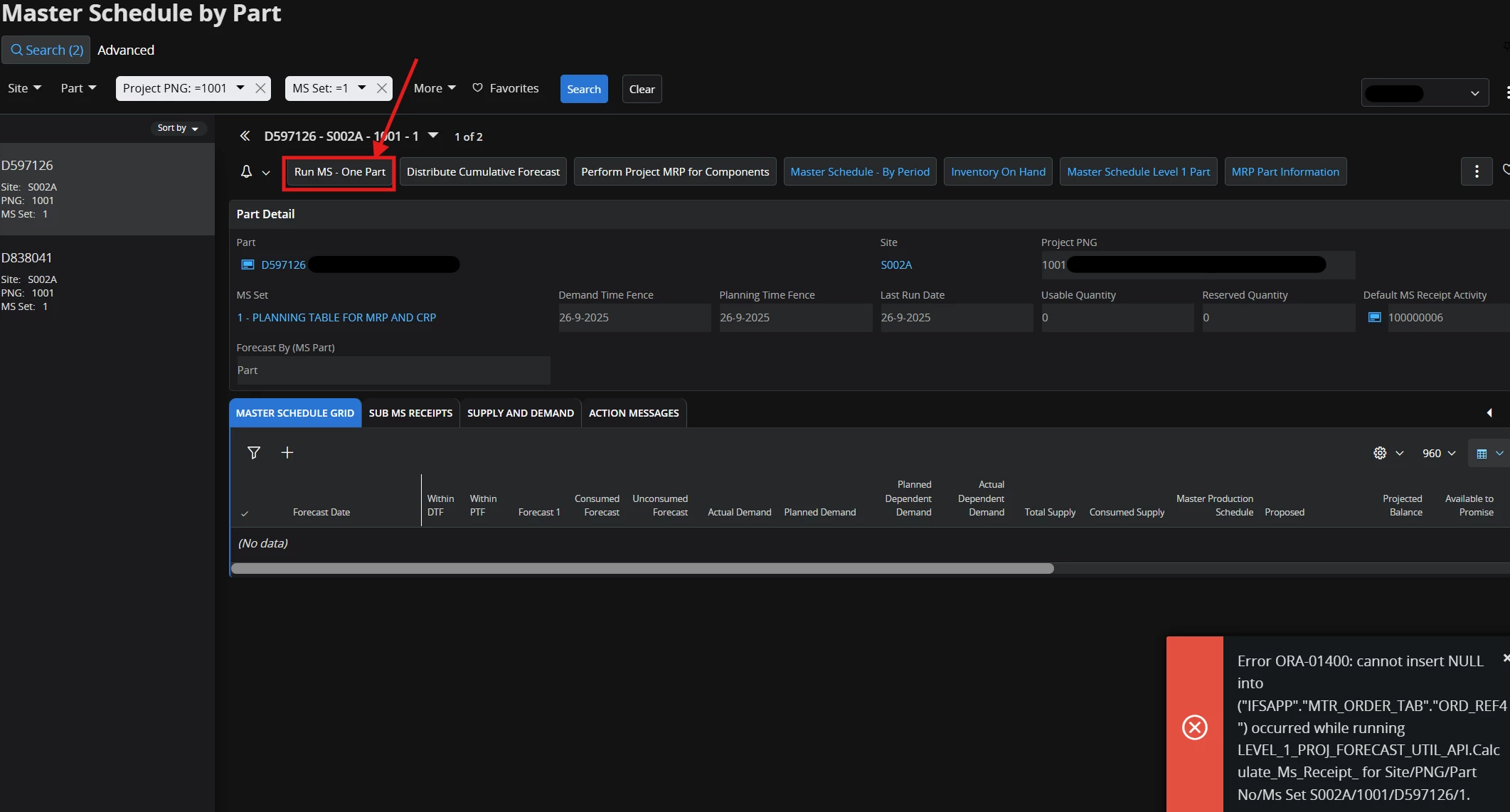This screenshot has height=812, width=1510.
Task: Click the notification bell icon
Action: click(246, 171)
